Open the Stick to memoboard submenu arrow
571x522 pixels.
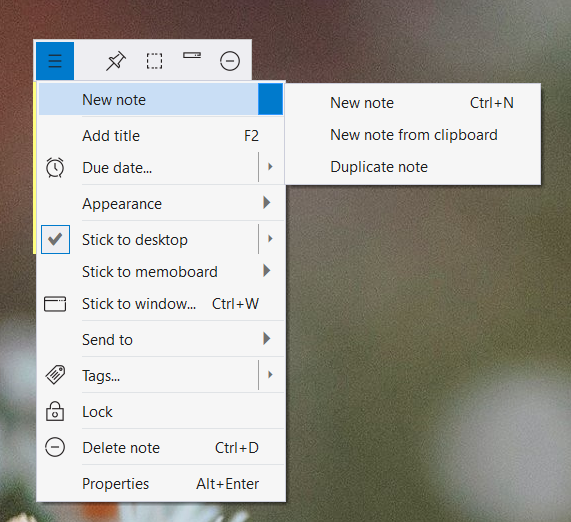click(267, 271)
